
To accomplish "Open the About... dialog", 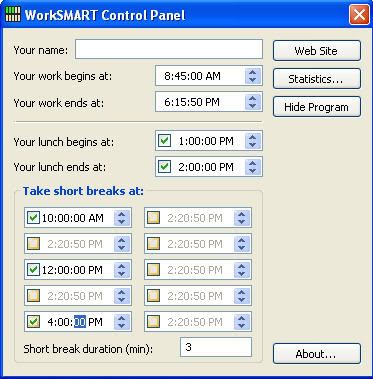I will click(x=317, y=354).
